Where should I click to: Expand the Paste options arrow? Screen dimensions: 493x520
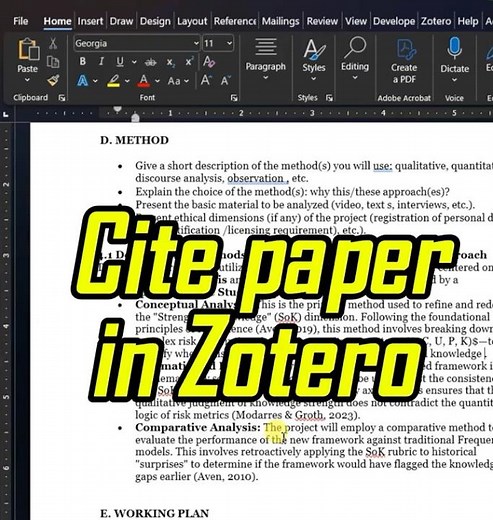tap(27, 80)
